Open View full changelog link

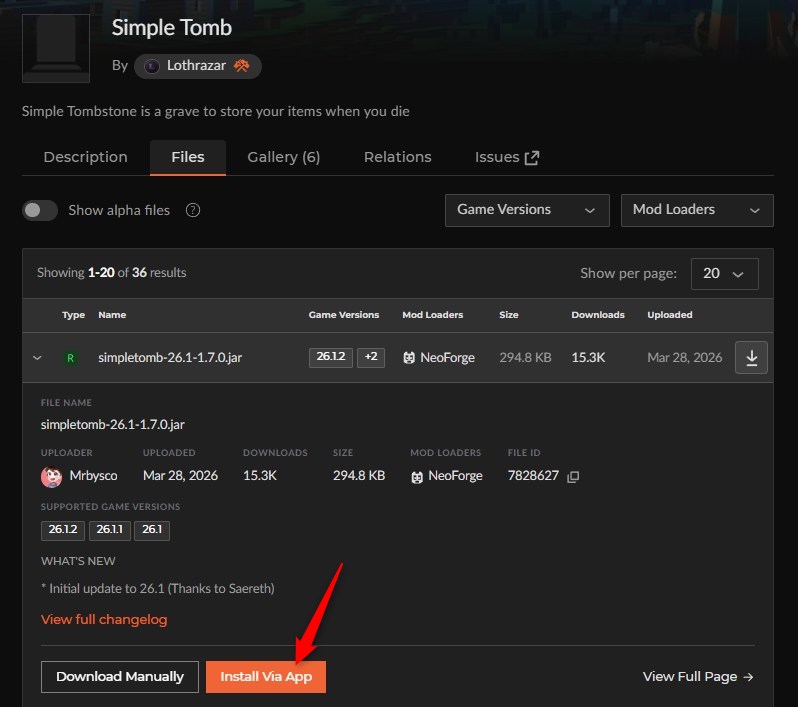coord(104,620)
